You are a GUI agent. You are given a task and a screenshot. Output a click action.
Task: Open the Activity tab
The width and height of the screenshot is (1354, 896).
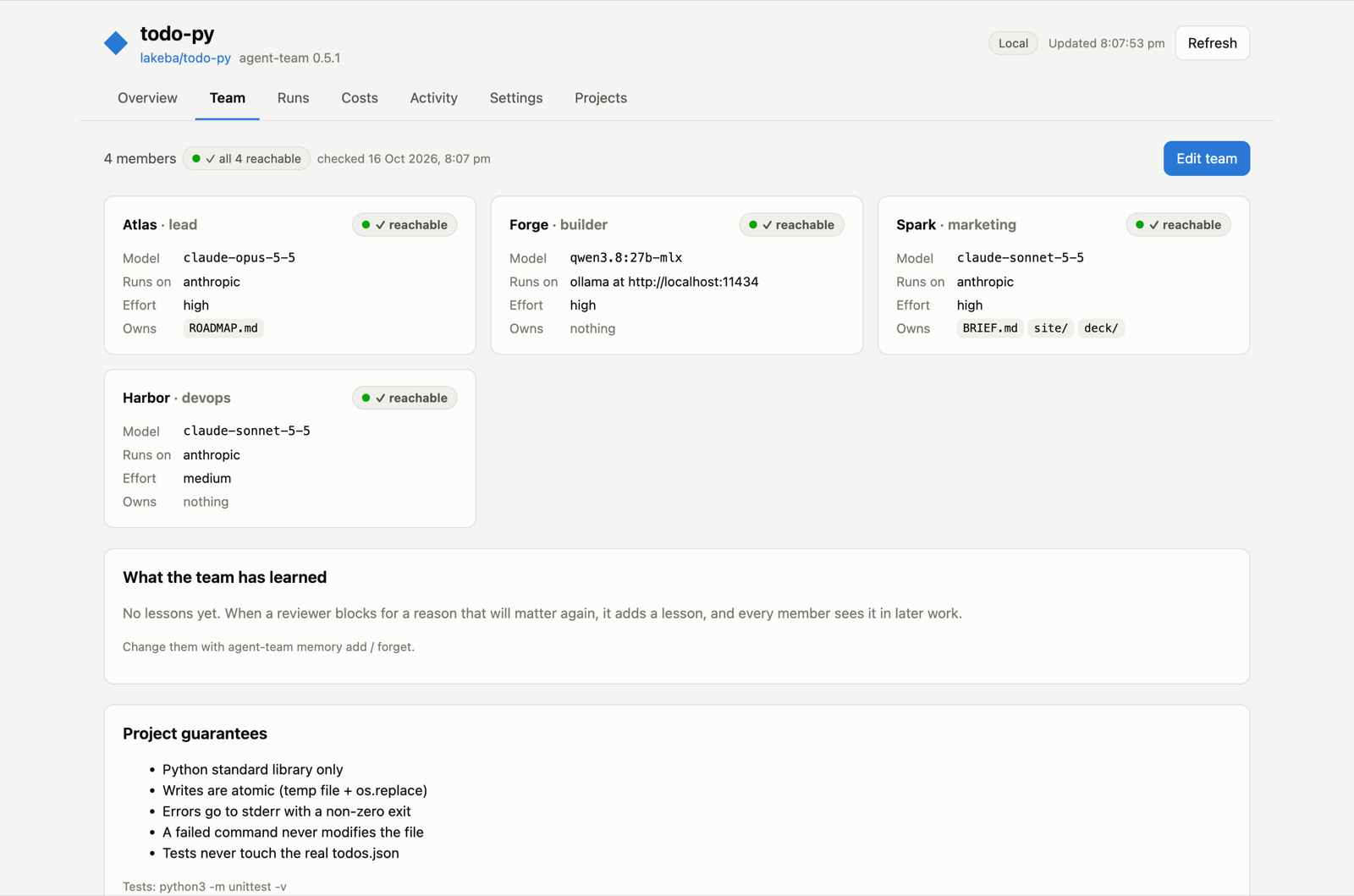pyautogui.click(x=433, y=98)
